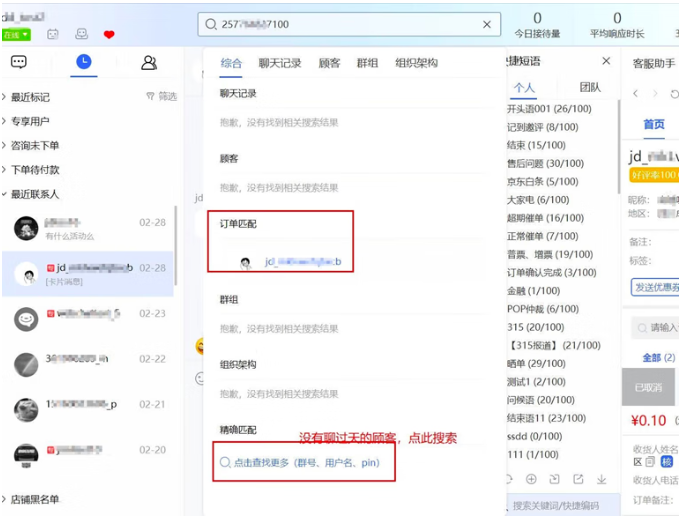Viewport: 683px width, 520px height.
Task: Refresh the customer service assistant panel
Action: tap(674, 94)
